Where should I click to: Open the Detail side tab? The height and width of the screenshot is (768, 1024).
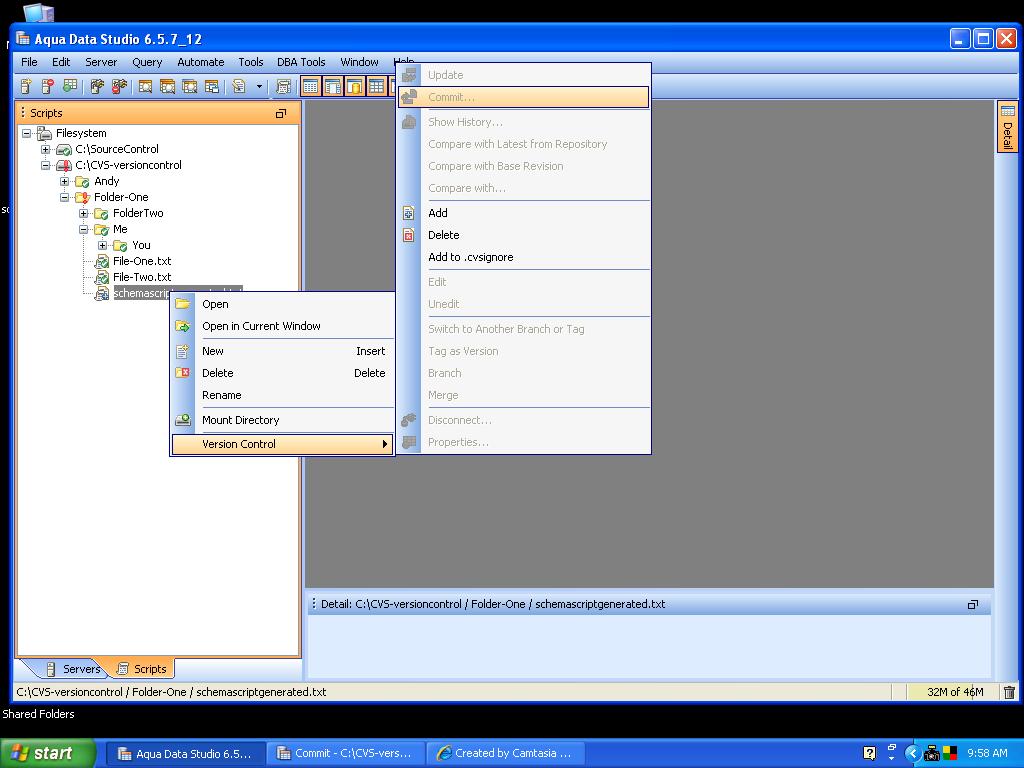pyautogui.click(x=1008, y=127)
